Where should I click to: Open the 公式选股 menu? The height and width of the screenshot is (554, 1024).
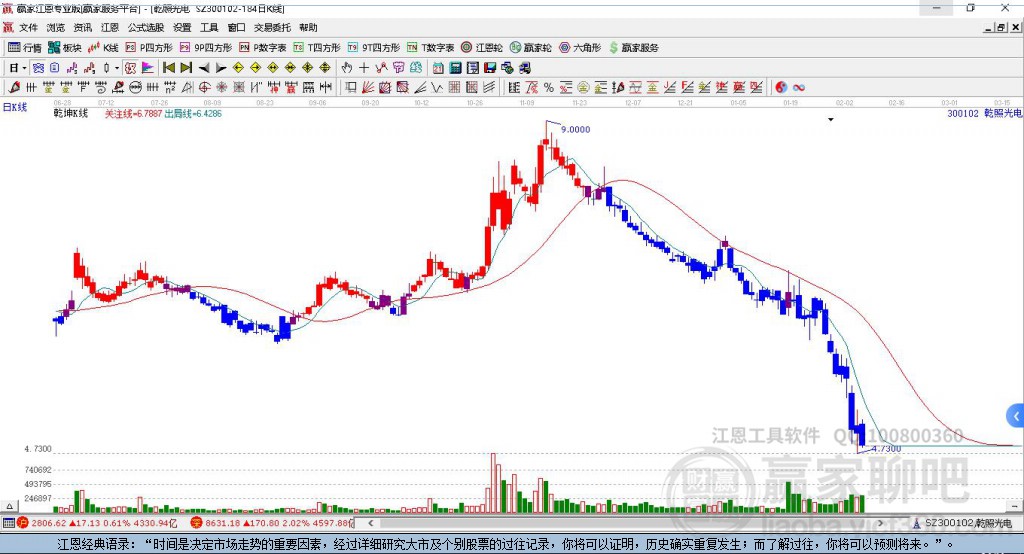click(146, 27)
